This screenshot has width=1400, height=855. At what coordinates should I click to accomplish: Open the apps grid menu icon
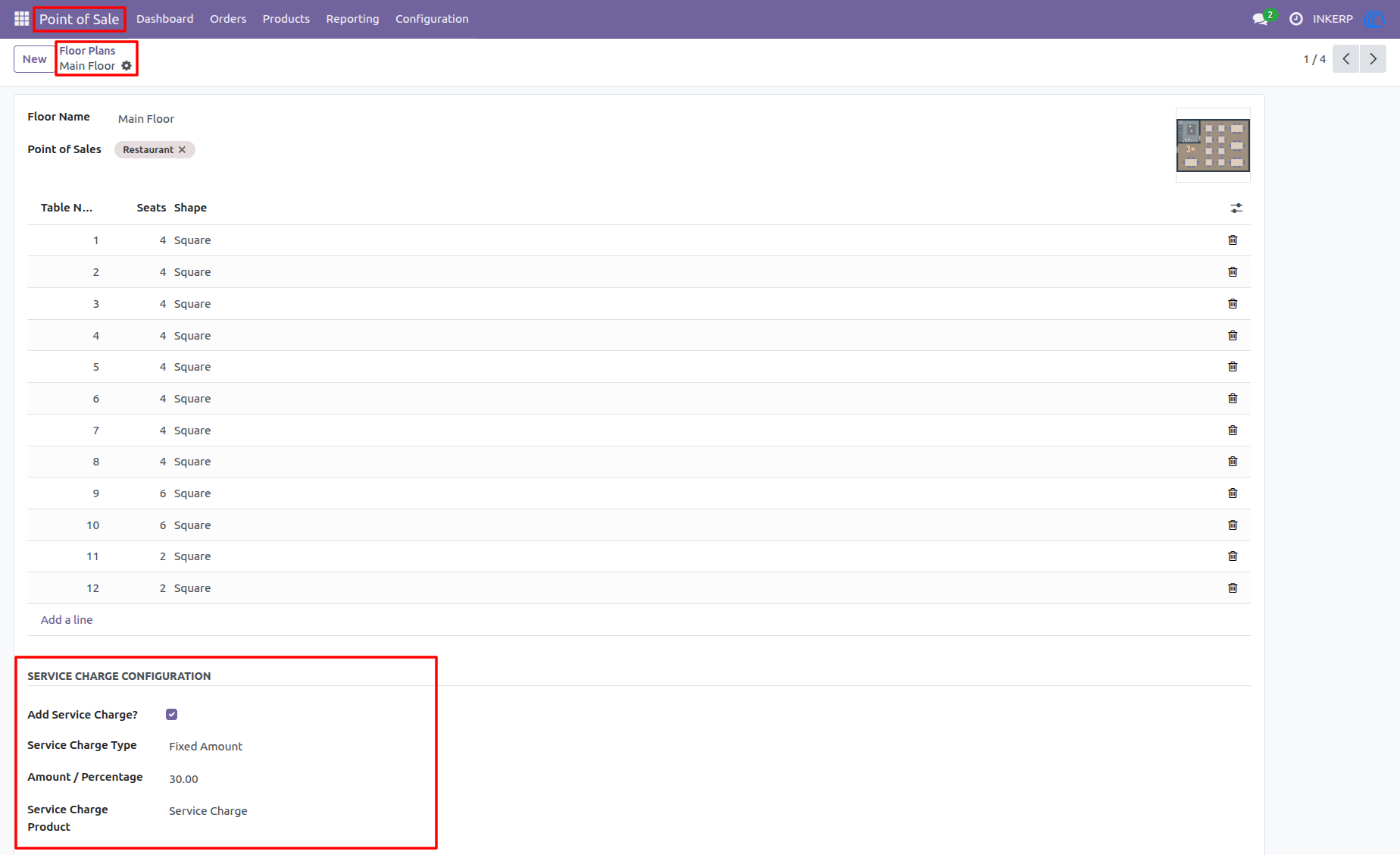pos(21,19)
